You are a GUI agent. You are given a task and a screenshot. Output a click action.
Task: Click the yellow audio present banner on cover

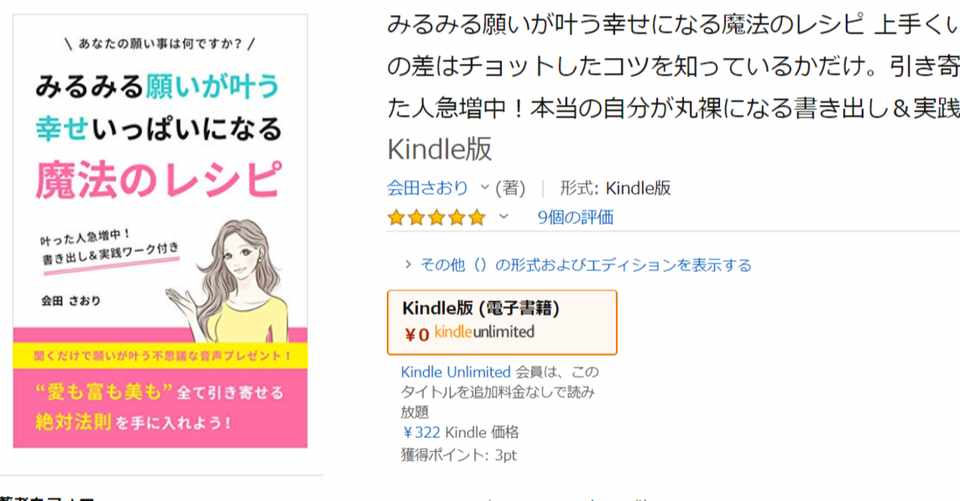tap(160, 356)
